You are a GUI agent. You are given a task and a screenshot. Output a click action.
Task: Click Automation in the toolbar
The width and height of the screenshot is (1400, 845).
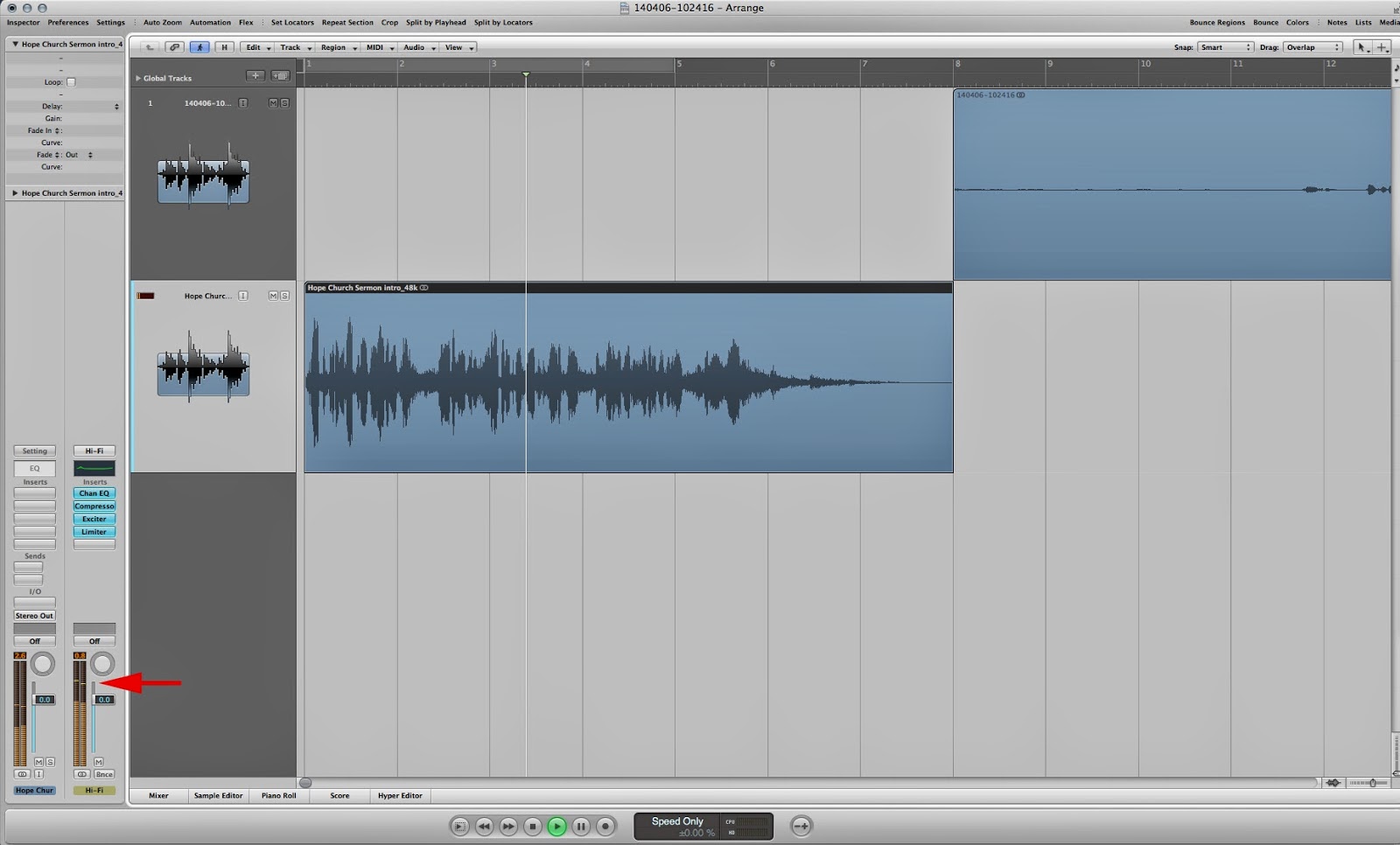(x=211, y=23)
